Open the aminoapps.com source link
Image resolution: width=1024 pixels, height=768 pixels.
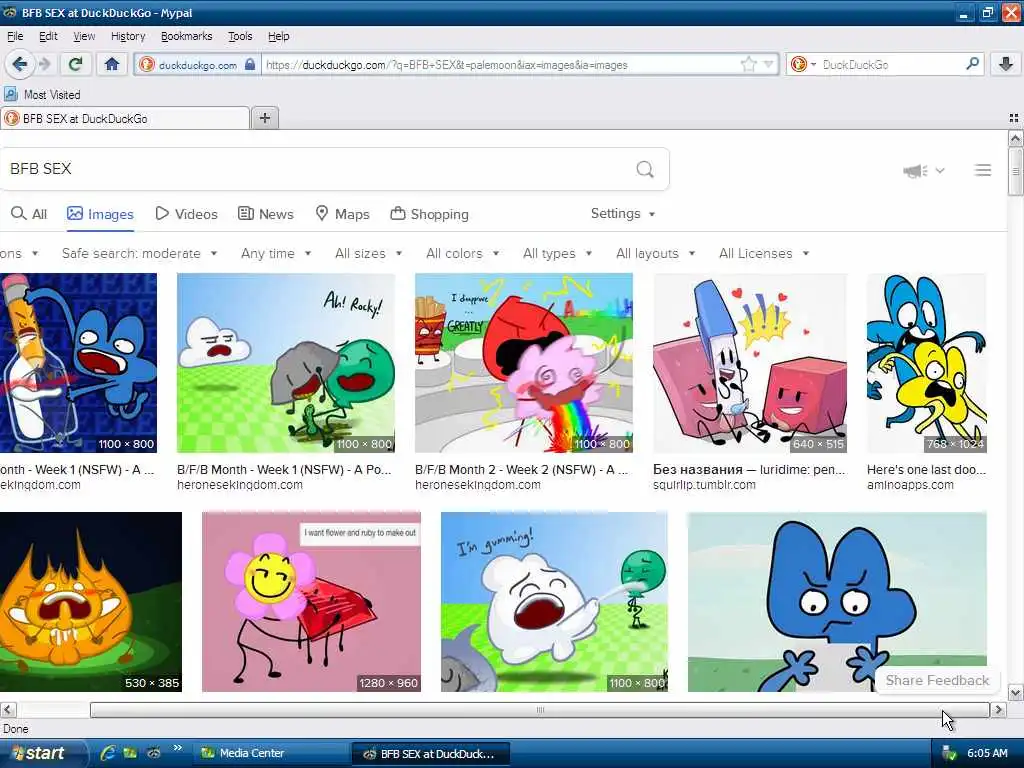(x=910, y=485)
